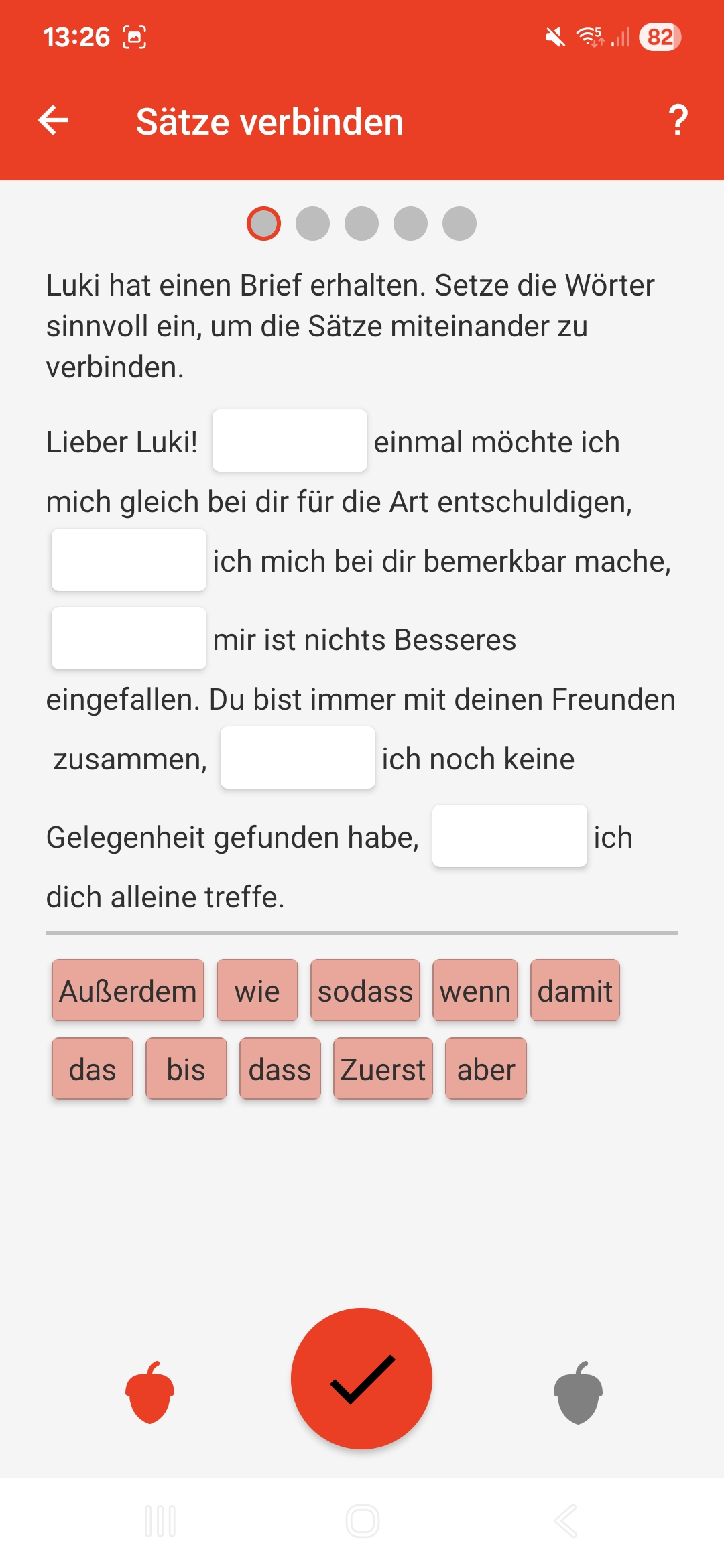Tap the red acorn icon

point(150,1392)
